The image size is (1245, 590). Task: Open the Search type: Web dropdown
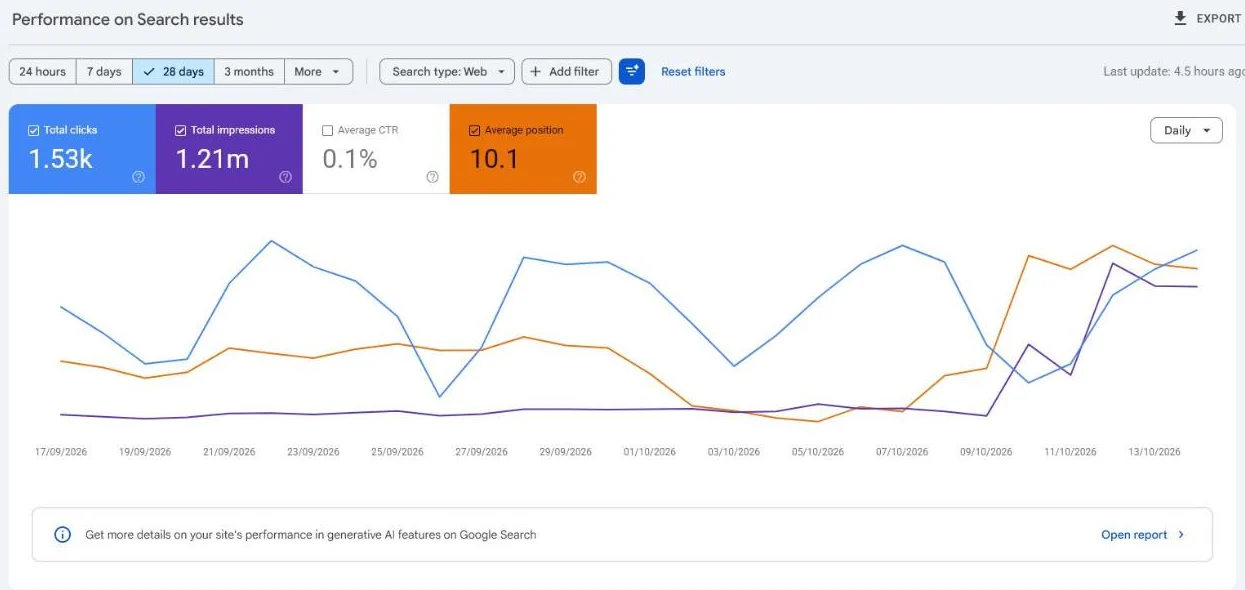tap(447, 71)
